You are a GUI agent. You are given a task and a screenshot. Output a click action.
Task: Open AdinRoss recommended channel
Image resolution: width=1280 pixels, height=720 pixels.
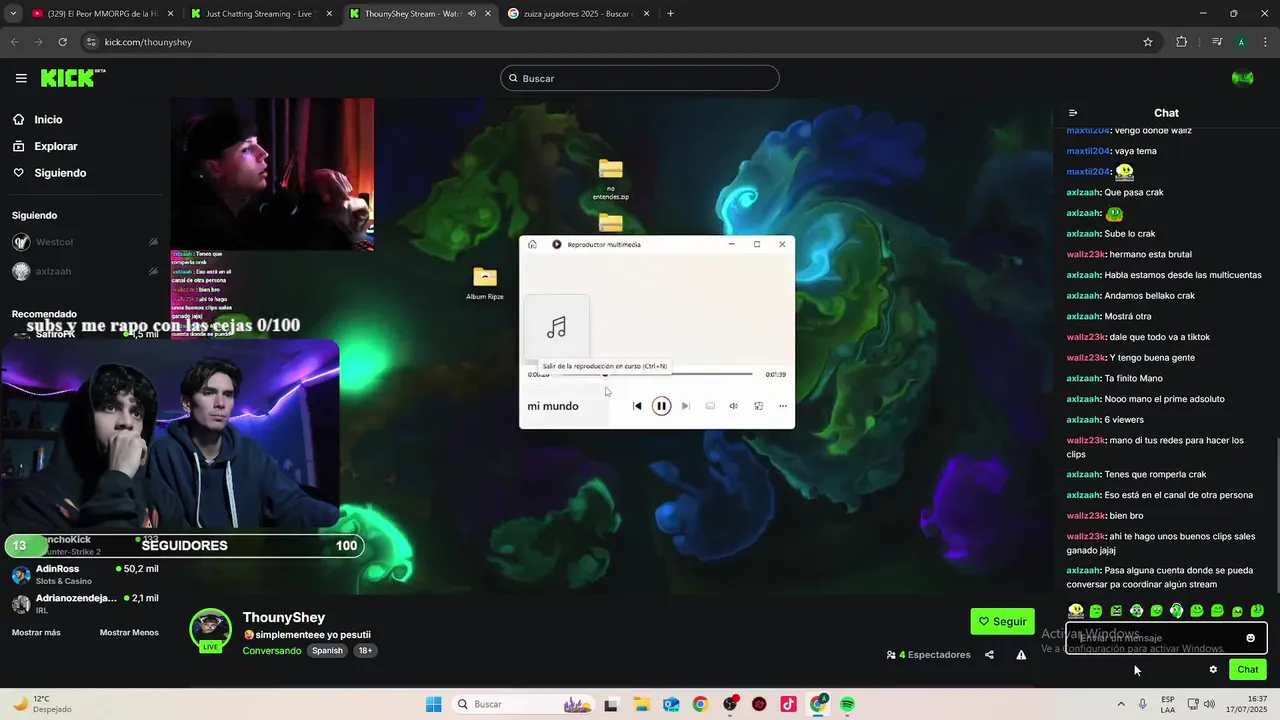(85, 575)
